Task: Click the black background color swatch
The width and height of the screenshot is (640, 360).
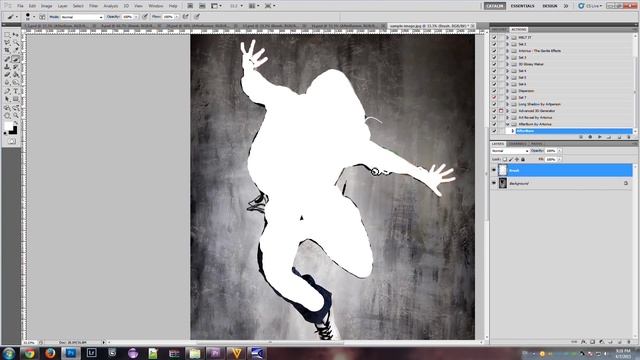Action: click(x=14, y=131)
